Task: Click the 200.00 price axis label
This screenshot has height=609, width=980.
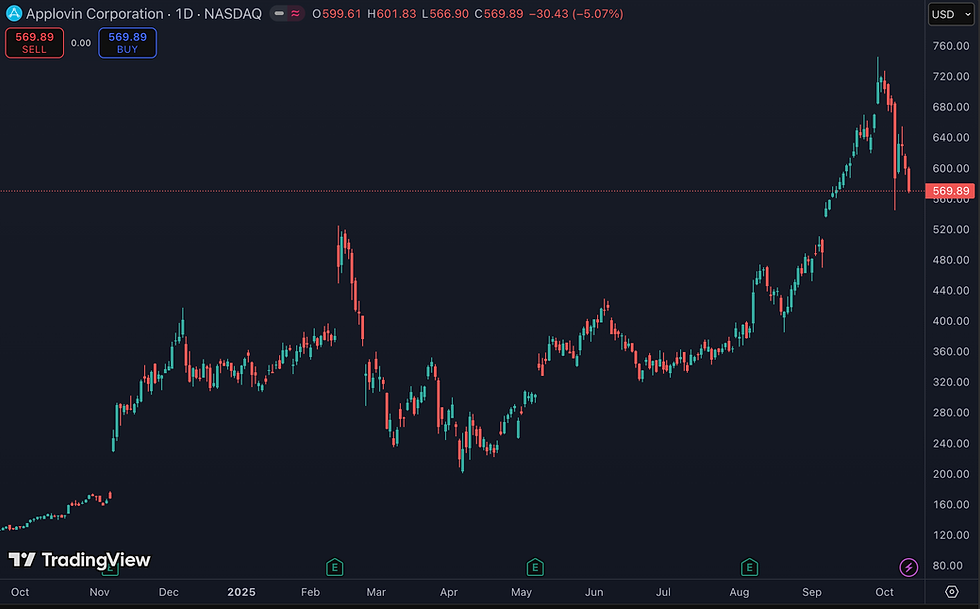Action: 951,474
